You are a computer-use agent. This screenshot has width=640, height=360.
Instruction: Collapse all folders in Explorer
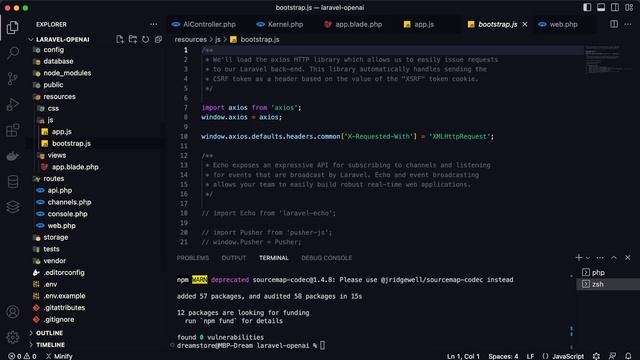(158, 39)
